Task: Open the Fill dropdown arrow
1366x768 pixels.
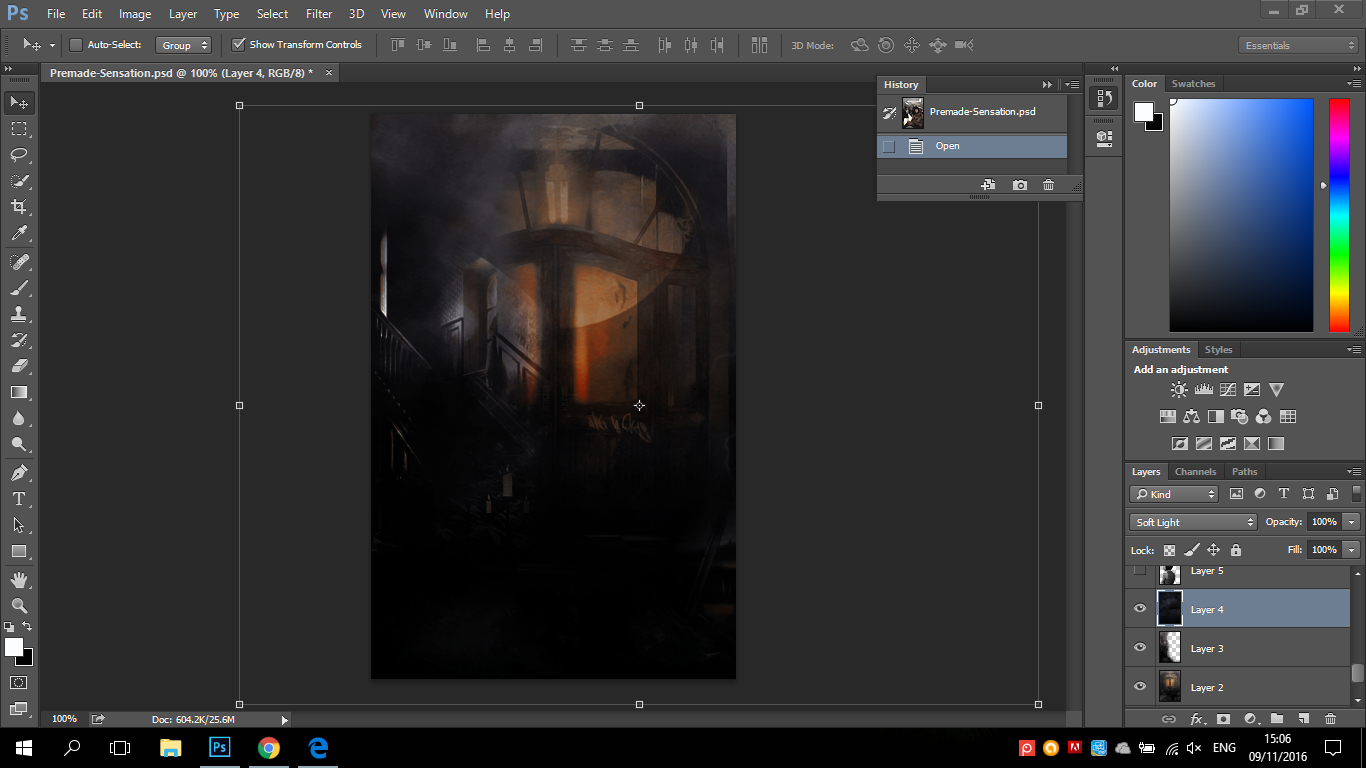Action: point(1352,550)
